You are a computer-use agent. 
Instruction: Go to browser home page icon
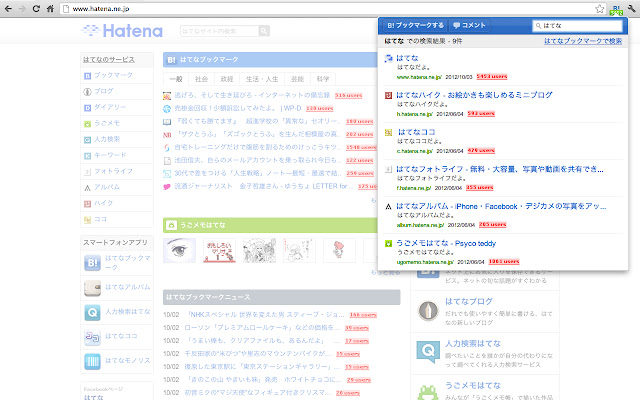50,9
